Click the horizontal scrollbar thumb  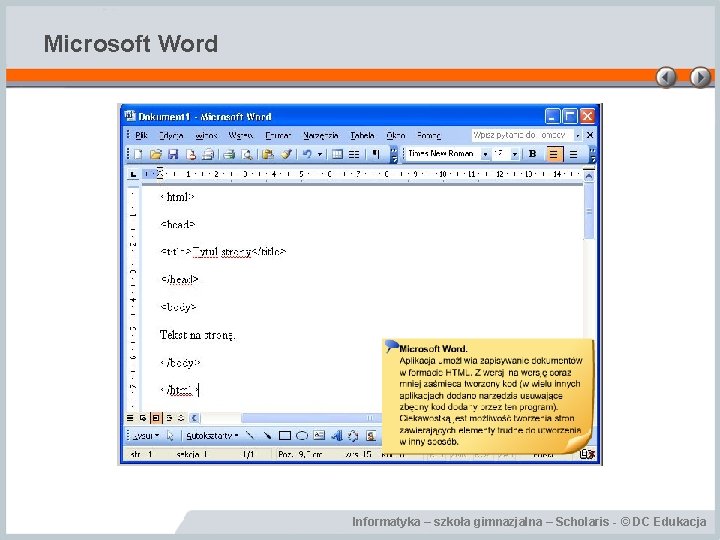[311, 418]
